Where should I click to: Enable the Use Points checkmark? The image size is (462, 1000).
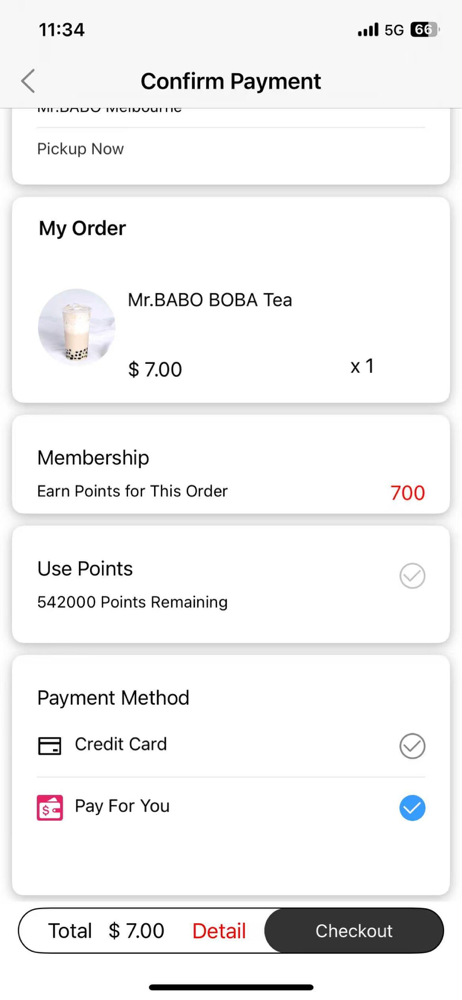412,576
